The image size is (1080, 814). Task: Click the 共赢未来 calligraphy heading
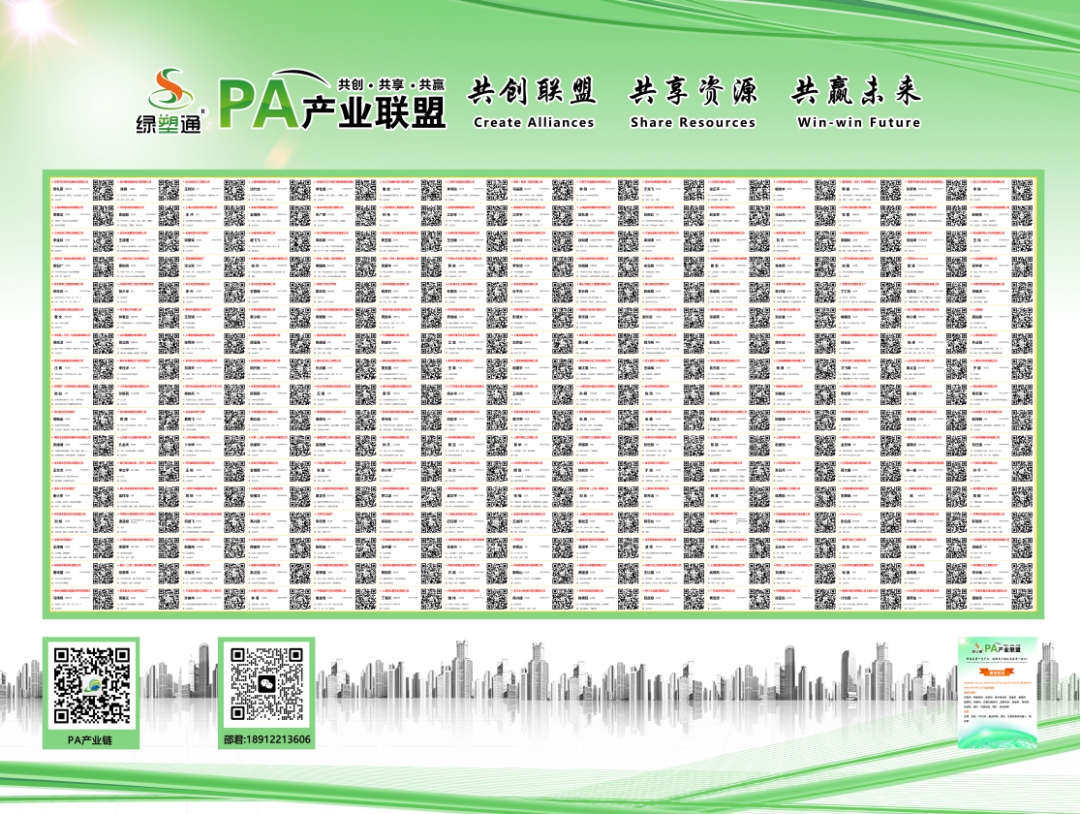click(856, 91)
